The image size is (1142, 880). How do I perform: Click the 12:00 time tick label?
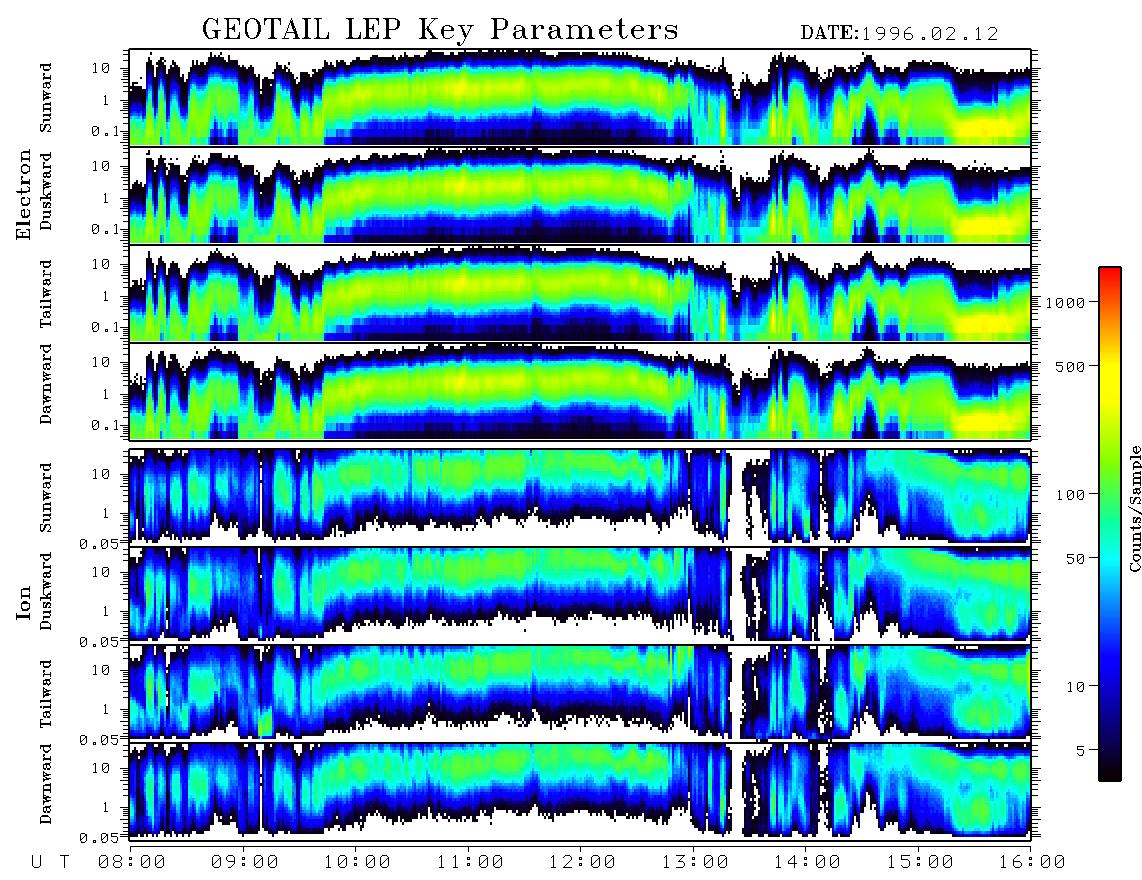coord(583,862)
